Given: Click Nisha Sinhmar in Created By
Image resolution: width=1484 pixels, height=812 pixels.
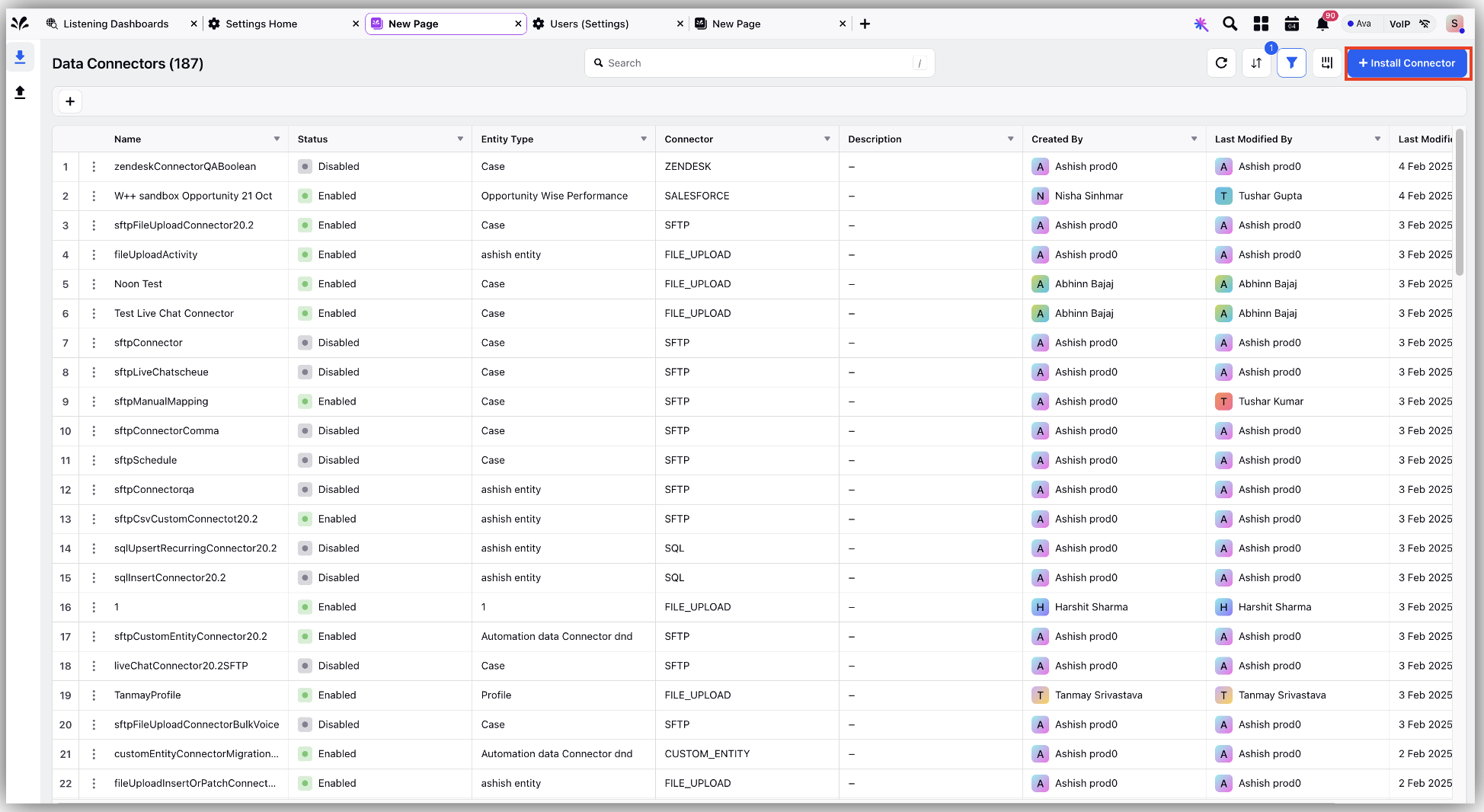Looking at the screenshot, I should coord(1089,196).
